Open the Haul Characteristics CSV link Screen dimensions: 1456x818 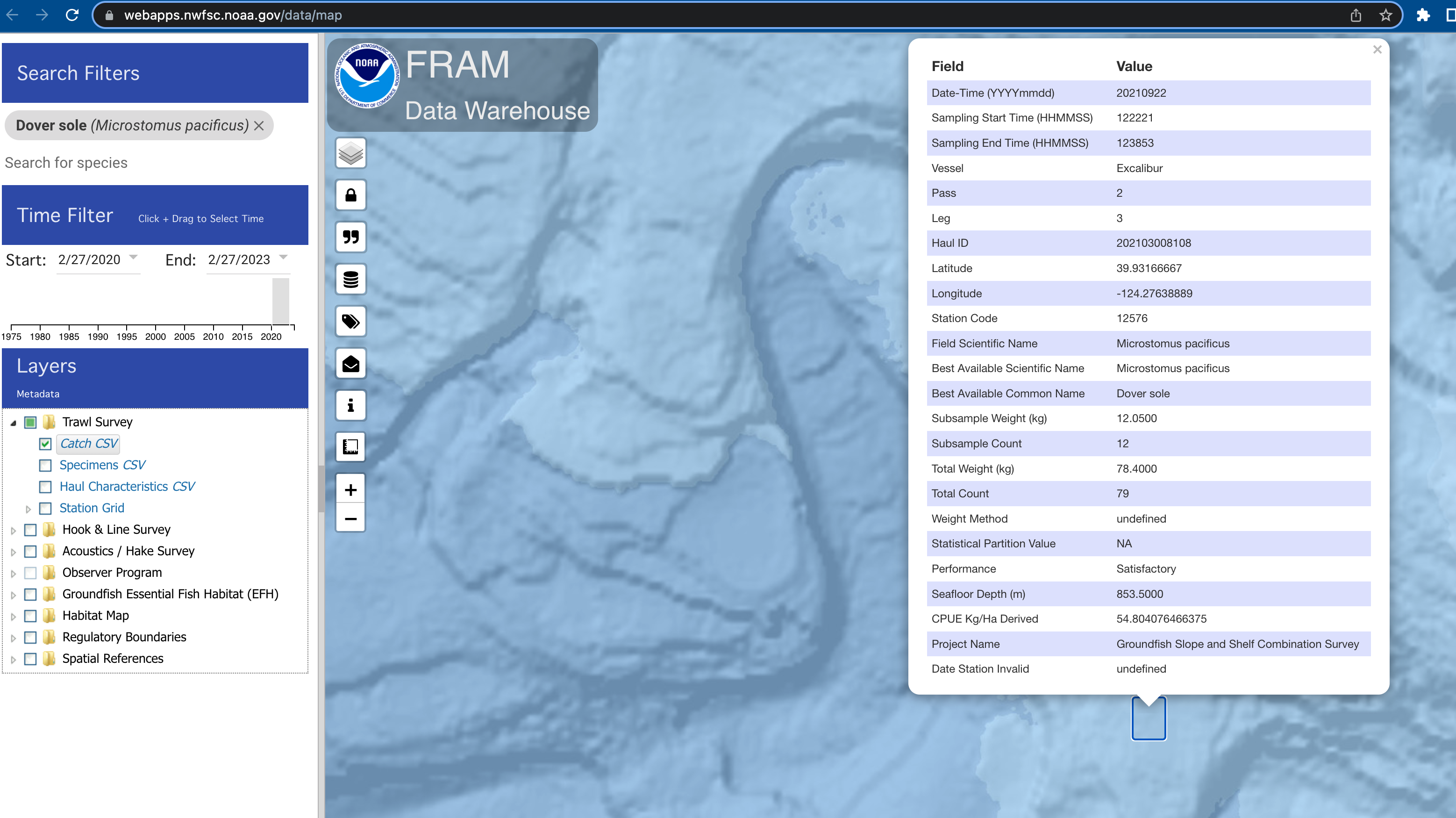click(127, 487)
